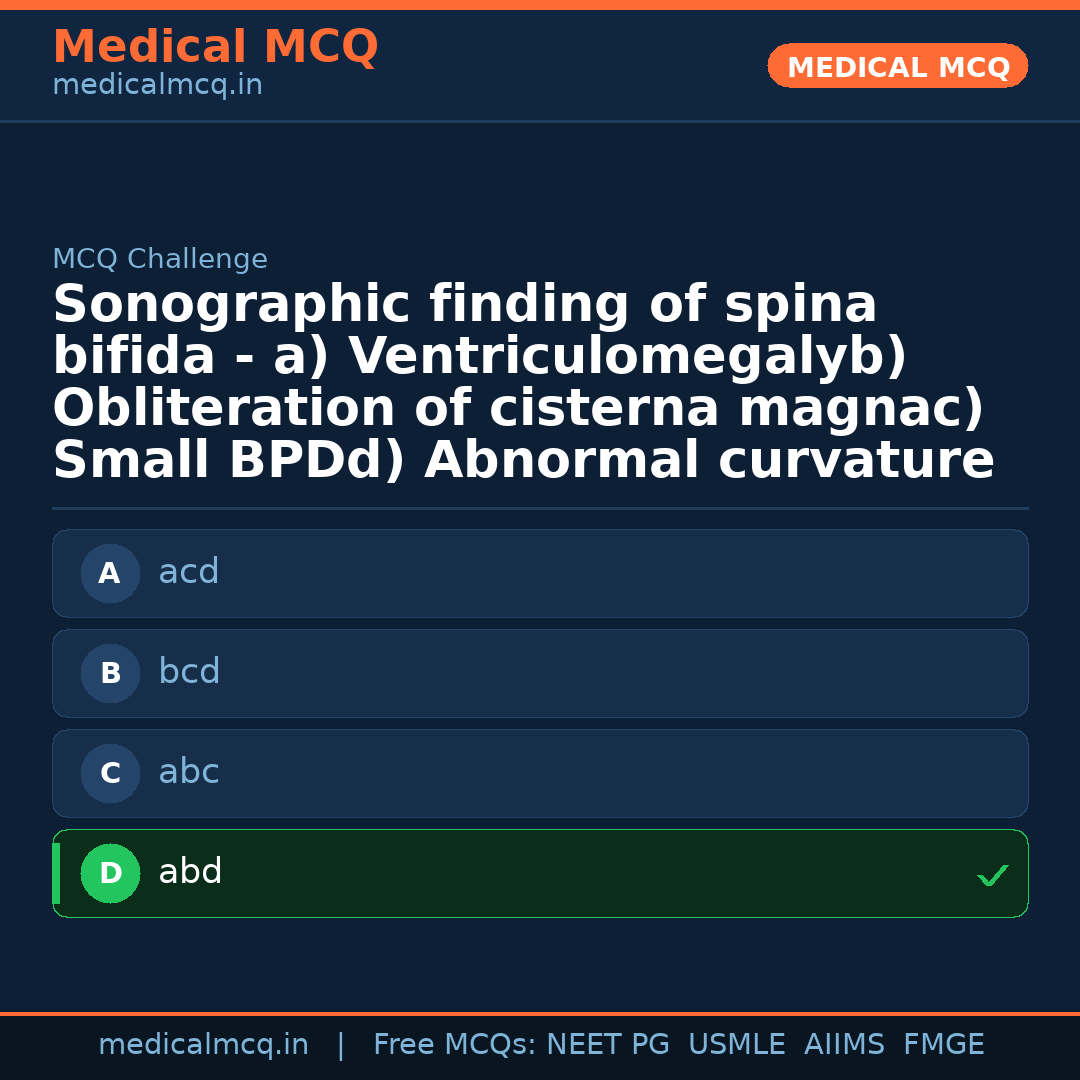Click the USMLE footer text
The image size is (1080, 1080).
coord(736,1045)
